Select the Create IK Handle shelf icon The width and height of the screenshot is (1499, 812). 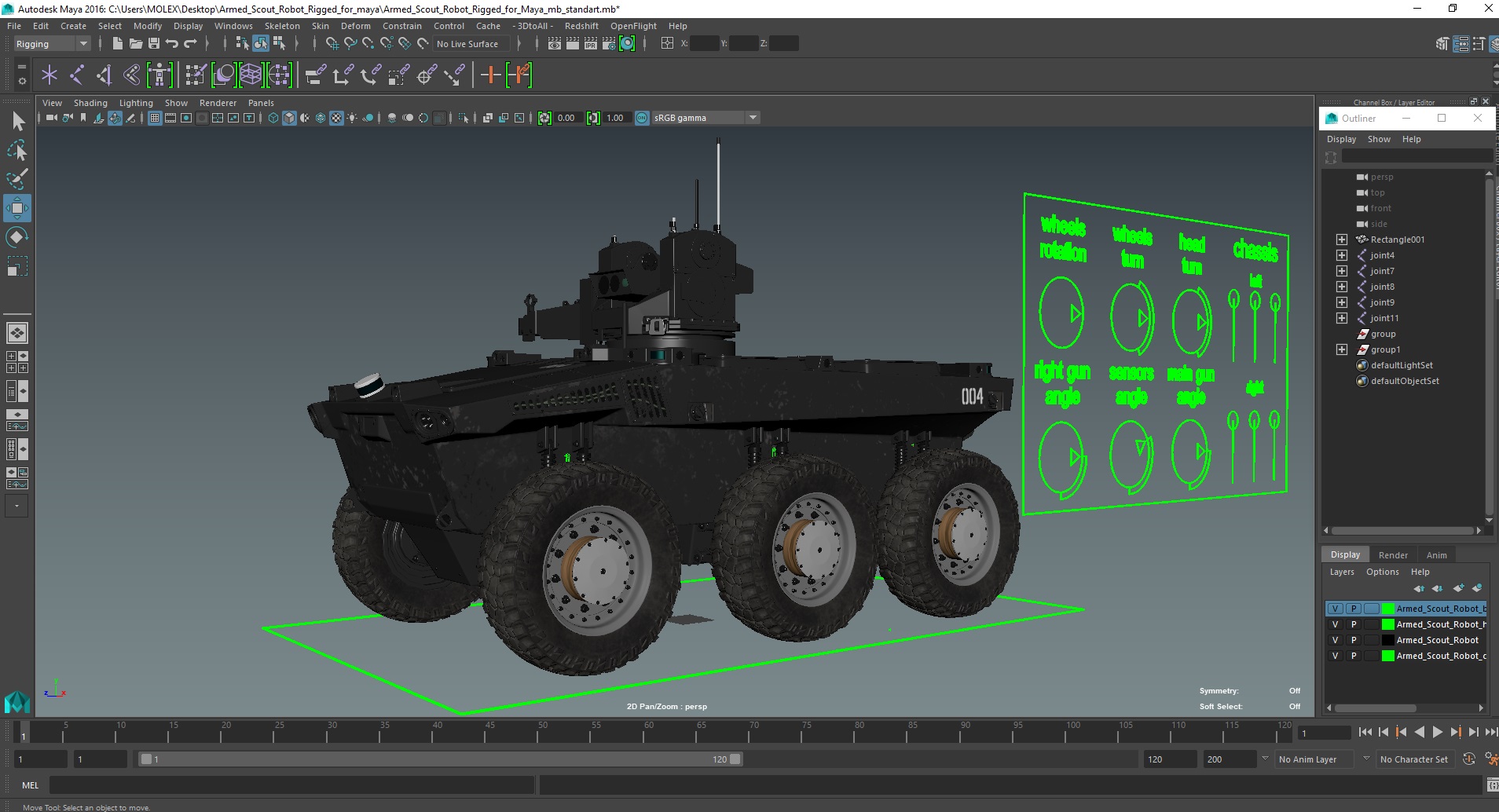click(104, 75)
